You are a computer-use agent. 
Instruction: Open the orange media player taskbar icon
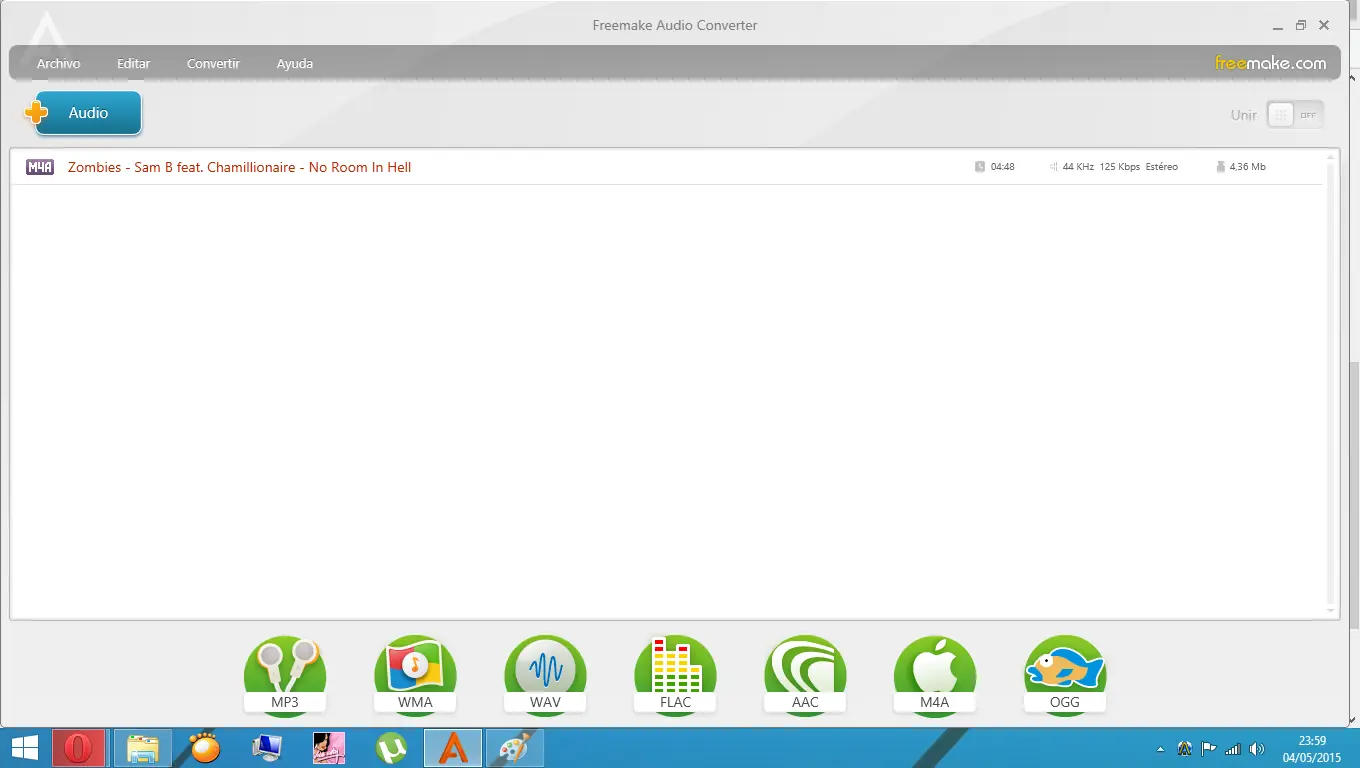(205, 748)
